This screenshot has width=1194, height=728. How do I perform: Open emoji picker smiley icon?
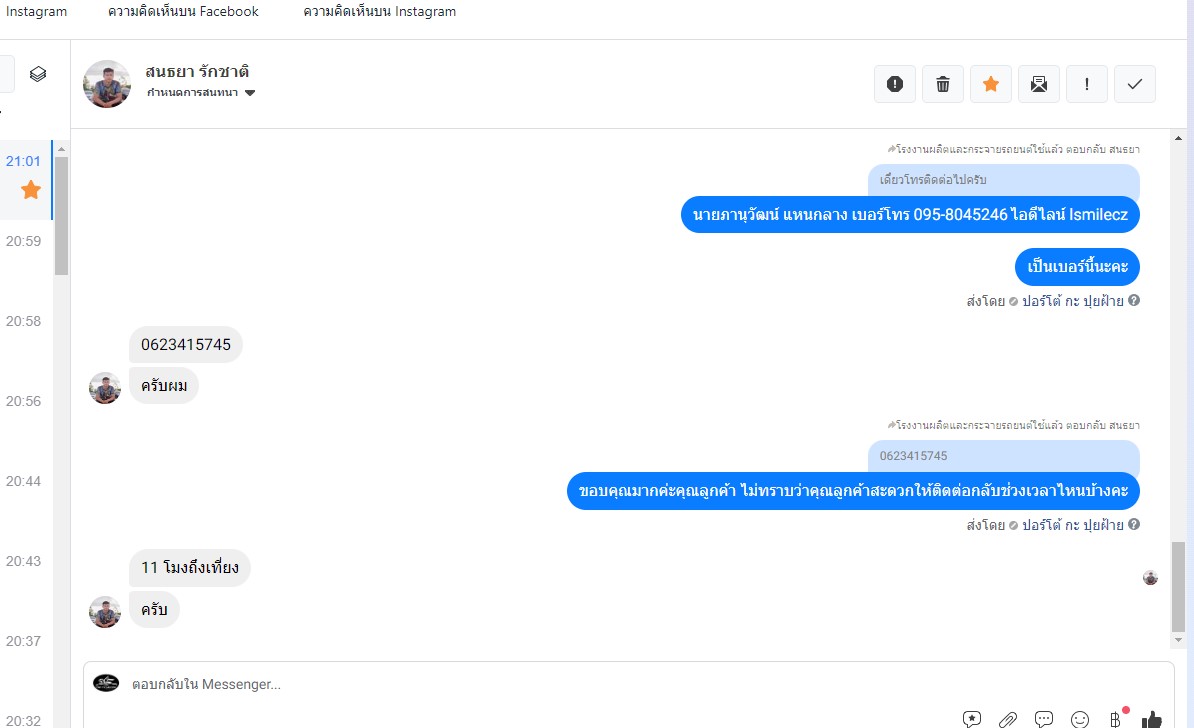[x=1080, y=719]
